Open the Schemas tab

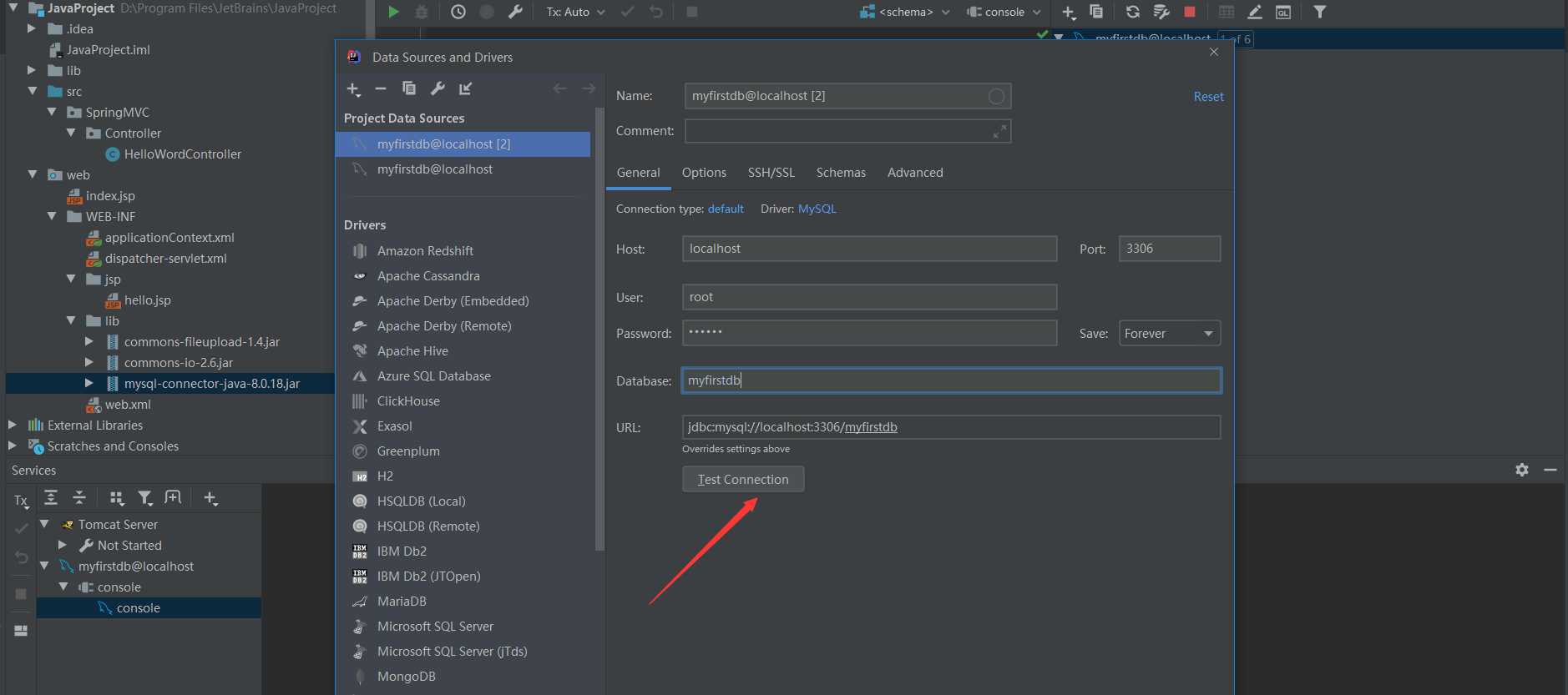841,173
